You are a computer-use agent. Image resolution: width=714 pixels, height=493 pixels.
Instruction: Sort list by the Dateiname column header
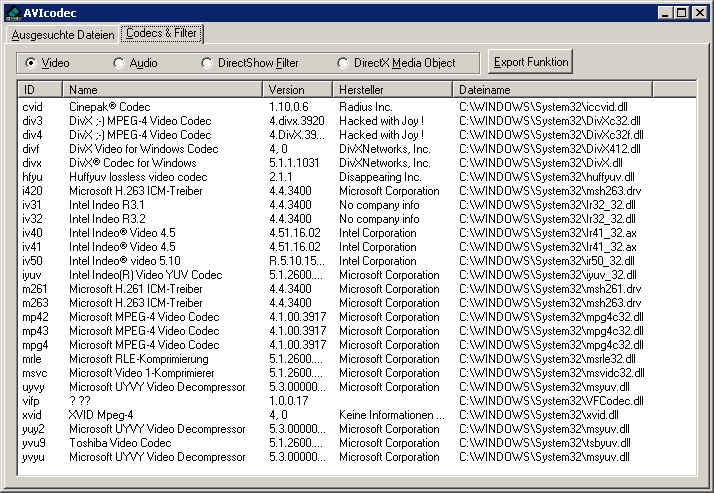(553, 90)
